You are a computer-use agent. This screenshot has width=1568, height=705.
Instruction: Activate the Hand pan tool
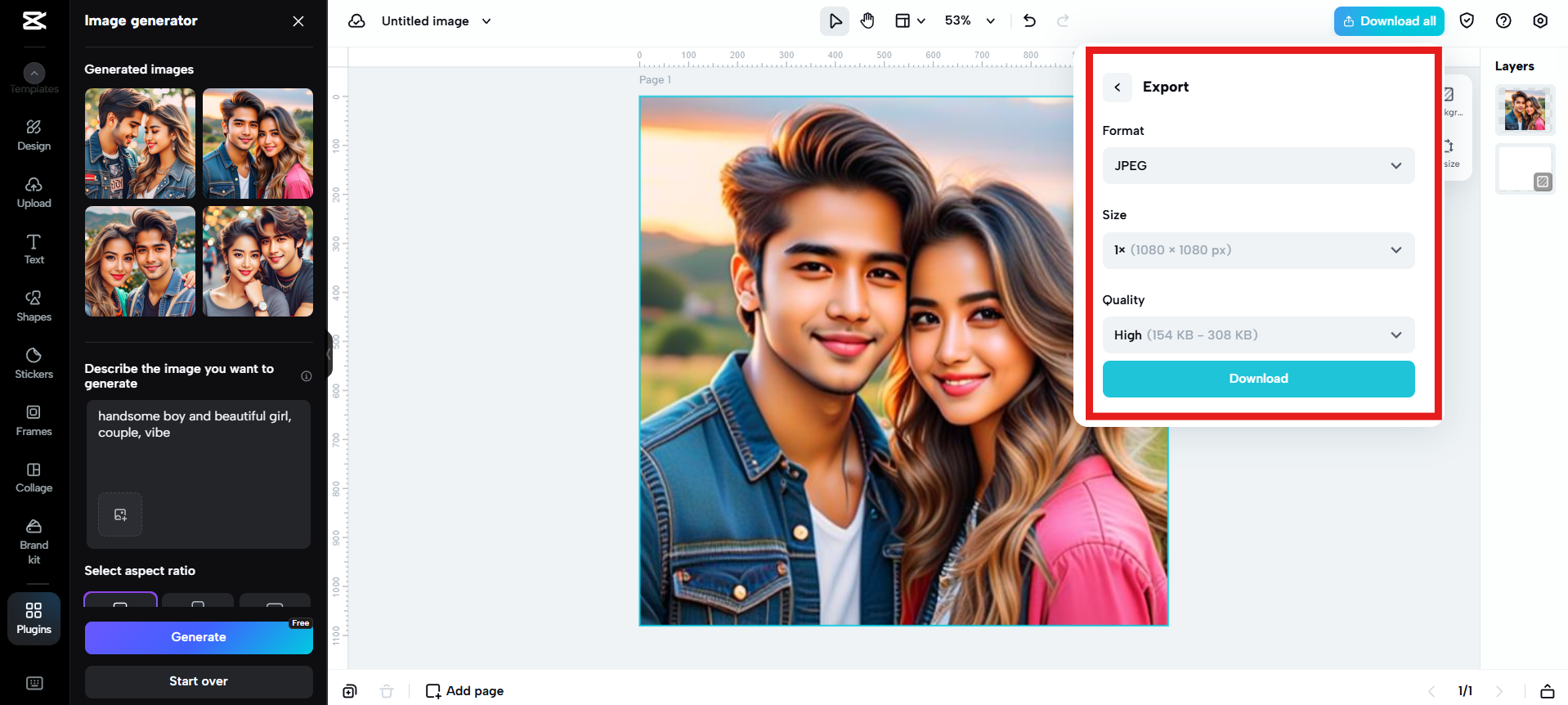pyautogui.click(x=867, y=21)
